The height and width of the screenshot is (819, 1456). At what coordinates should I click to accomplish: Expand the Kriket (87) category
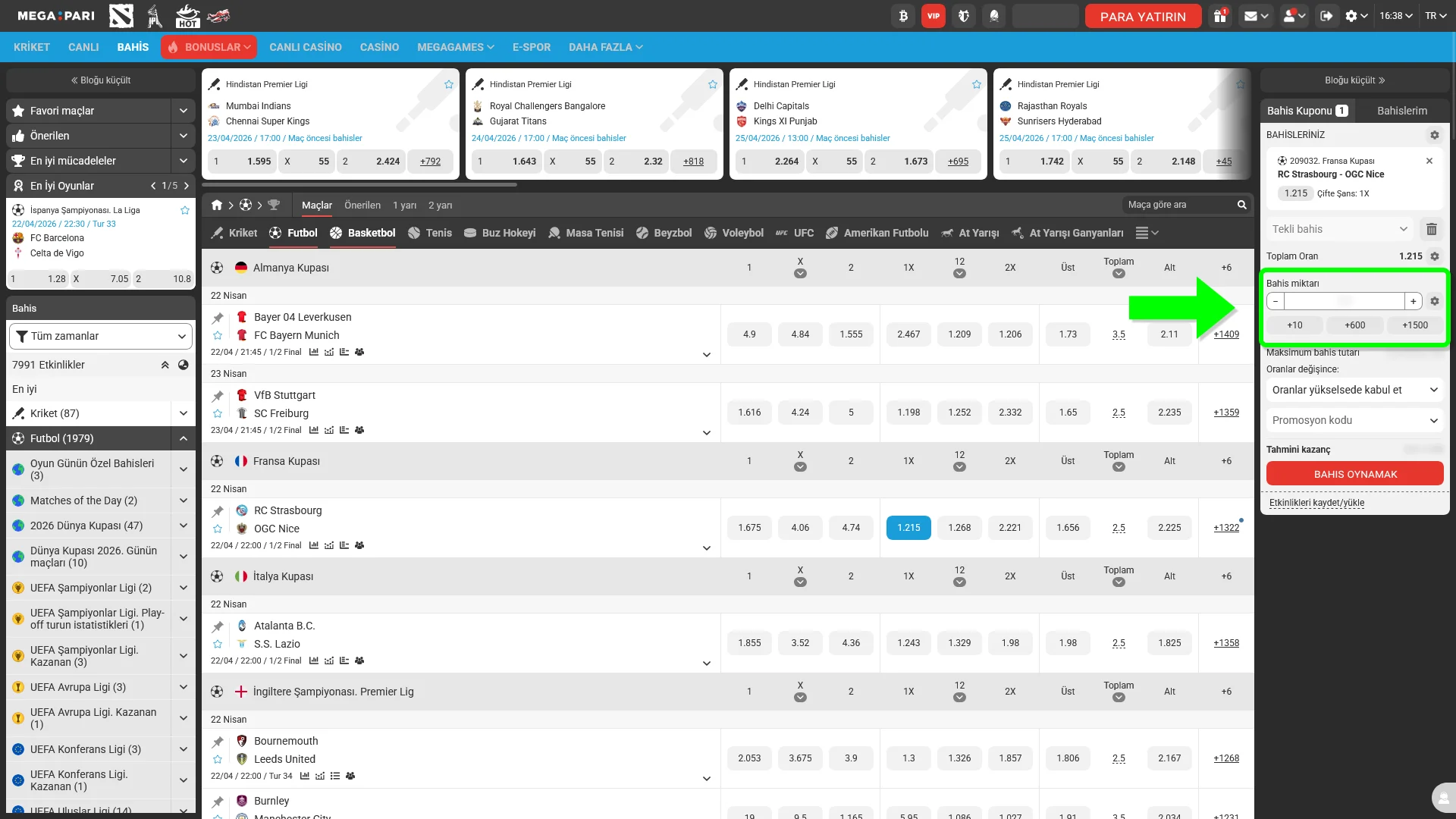(x=183, y=413)
